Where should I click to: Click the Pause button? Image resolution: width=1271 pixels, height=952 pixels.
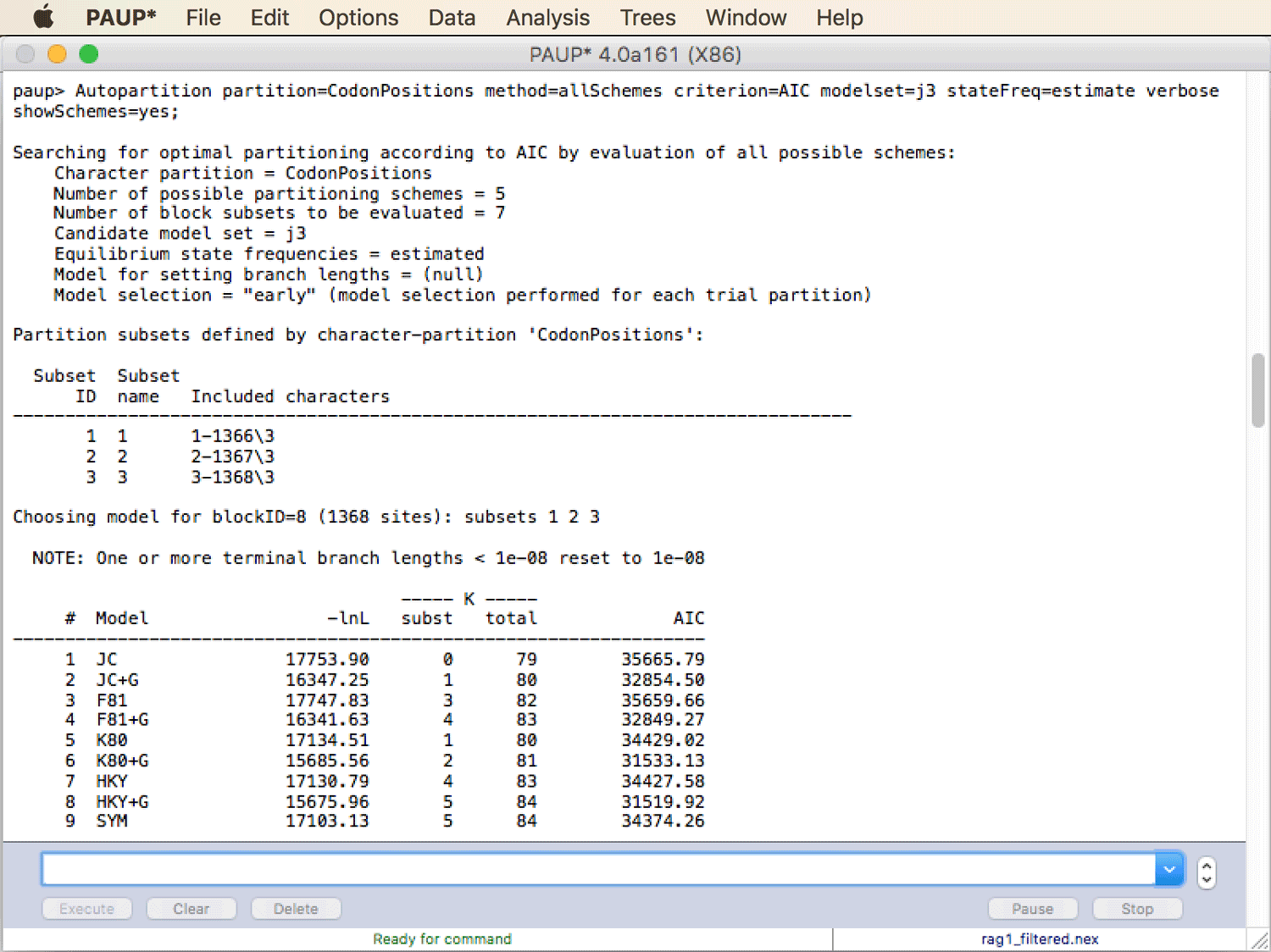[x=1033, y=909]
